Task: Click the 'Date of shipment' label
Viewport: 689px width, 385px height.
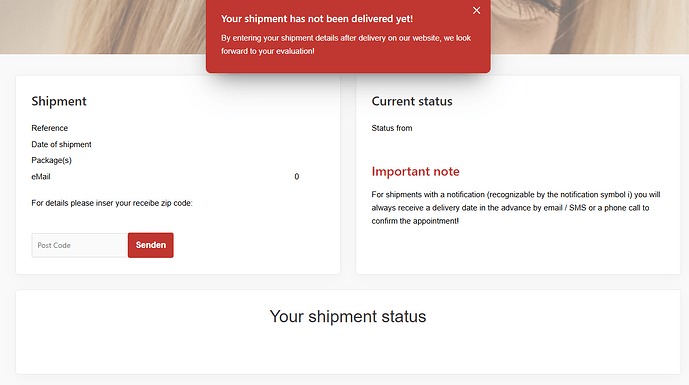Action: pyautogui.click(x=62, y=144)
